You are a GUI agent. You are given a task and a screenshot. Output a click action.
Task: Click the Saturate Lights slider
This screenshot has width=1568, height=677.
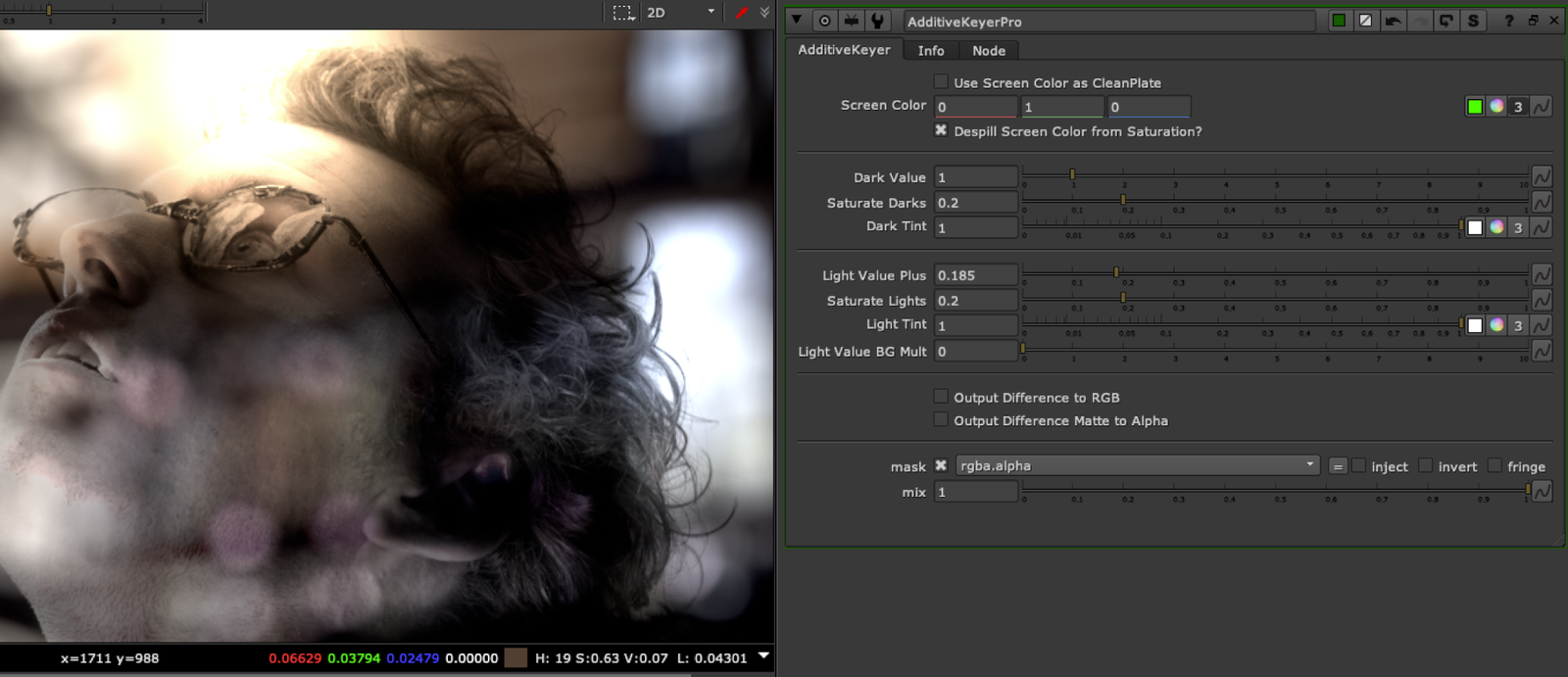1275,300
